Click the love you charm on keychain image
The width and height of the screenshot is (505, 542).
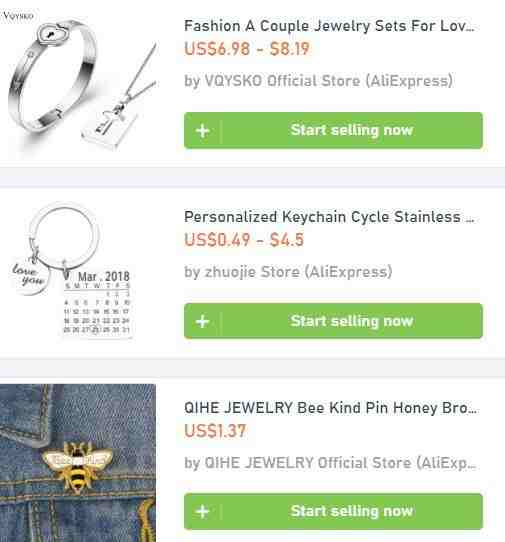[x=30, y=277]
